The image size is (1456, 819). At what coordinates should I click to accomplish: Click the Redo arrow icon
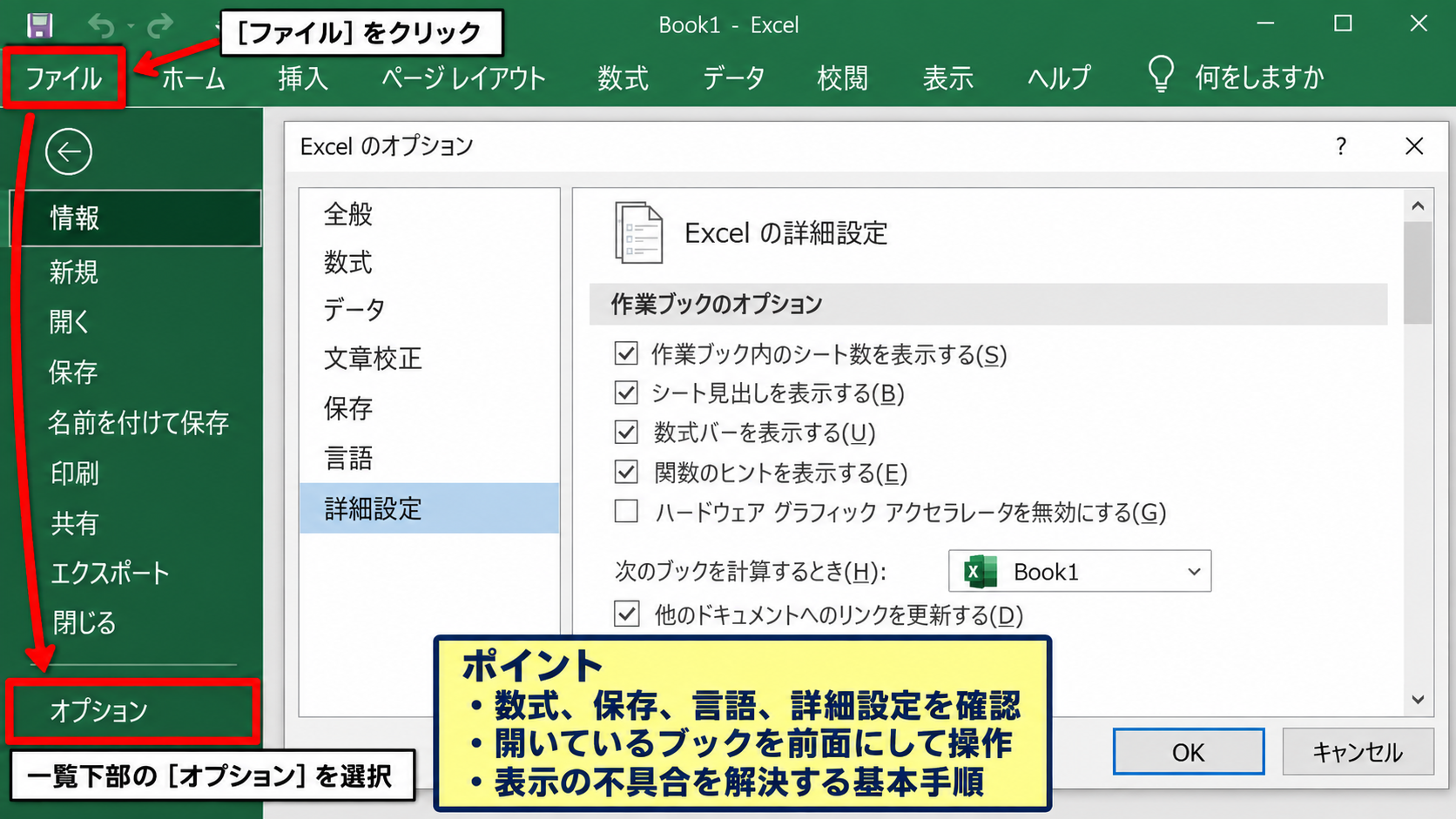160,26
